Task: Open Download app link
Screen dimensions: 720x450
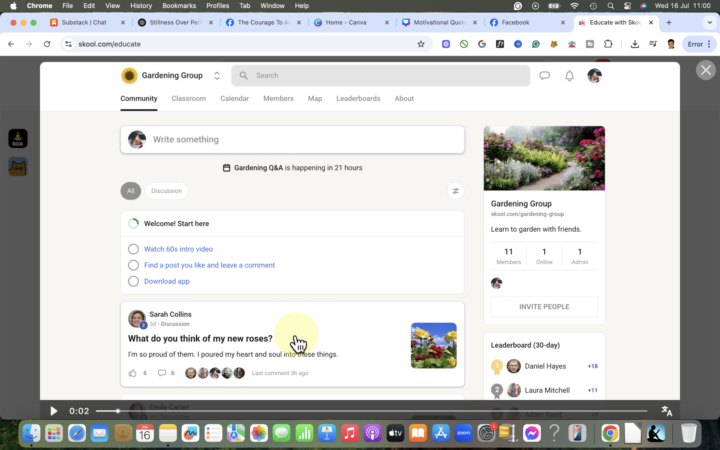Action: [x=167, y=281]
